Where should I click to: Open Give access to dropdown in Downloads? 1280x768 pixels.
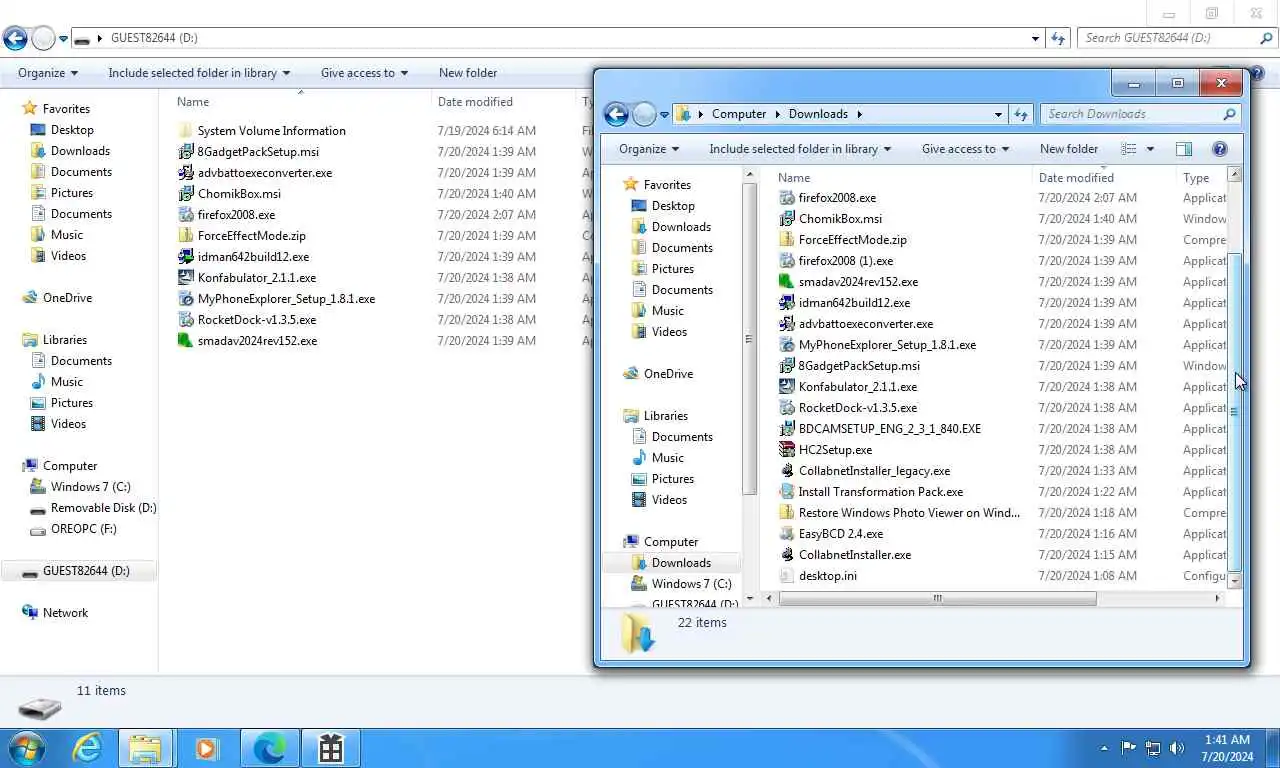click(x=965, y=149)
